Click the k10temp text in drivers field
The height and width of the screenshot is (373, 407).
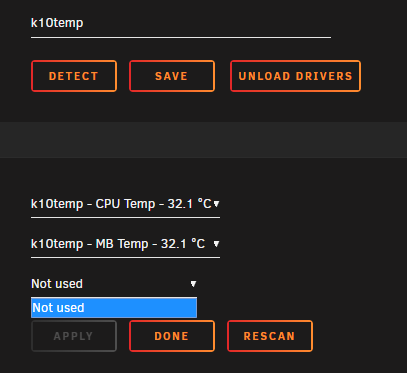pyautogui.click(x=57, y=23)
